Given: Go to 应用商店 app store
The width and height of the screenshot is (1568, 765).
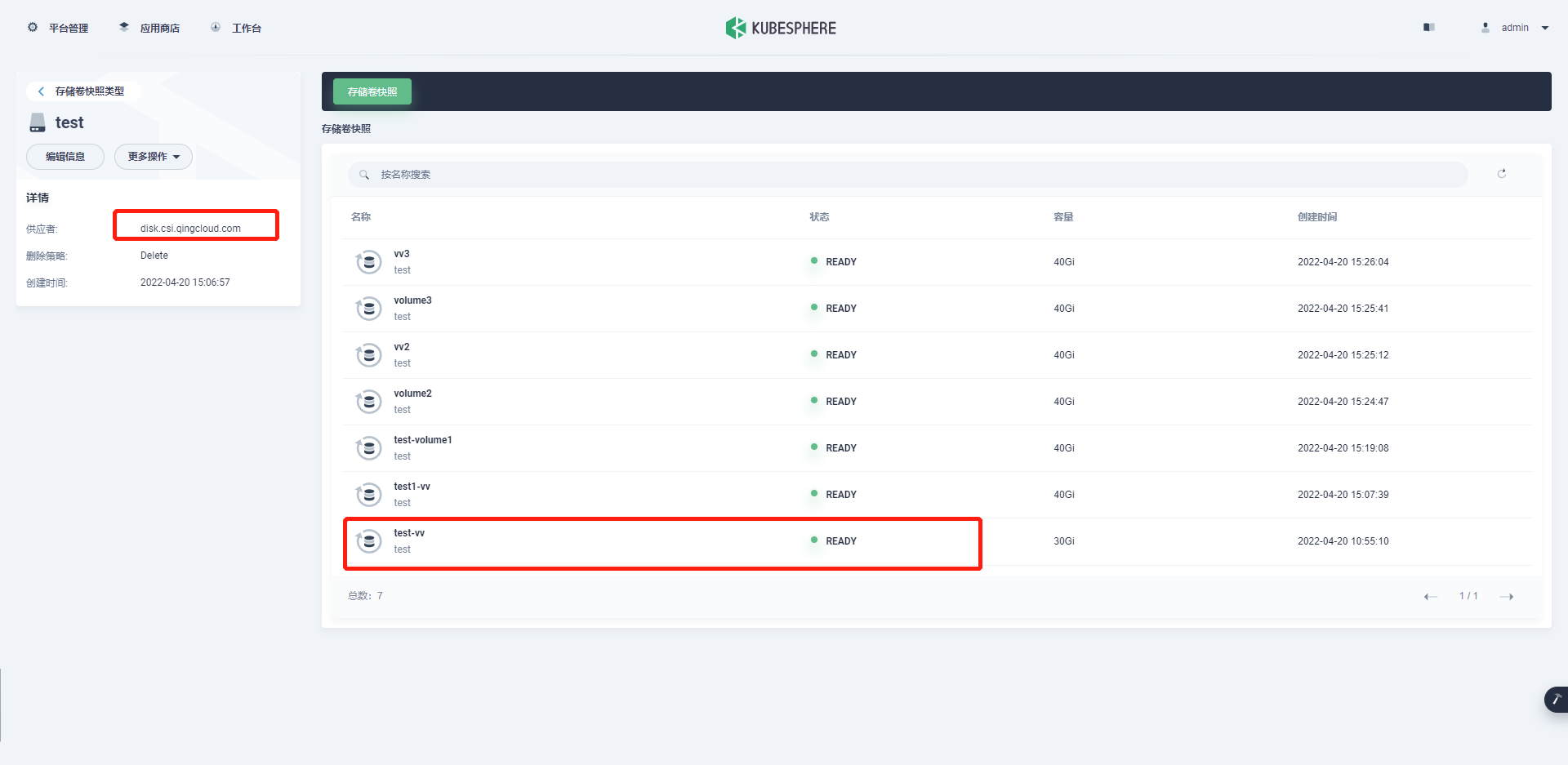Looking at the screenshot, I should click(149, 28).
